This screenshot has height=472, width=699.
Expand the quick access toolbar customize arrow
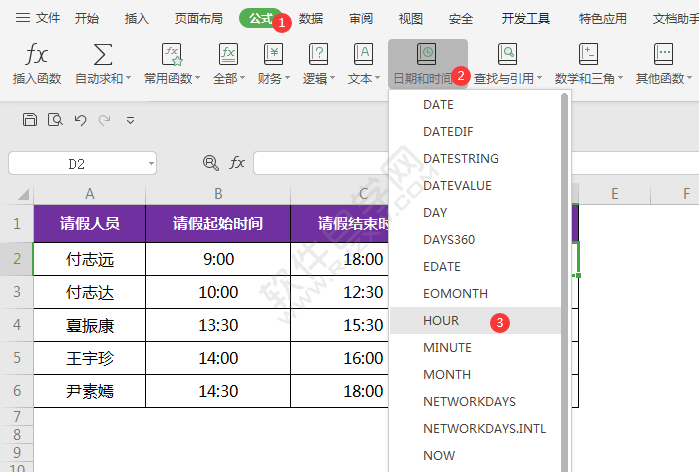click(130, 120)
